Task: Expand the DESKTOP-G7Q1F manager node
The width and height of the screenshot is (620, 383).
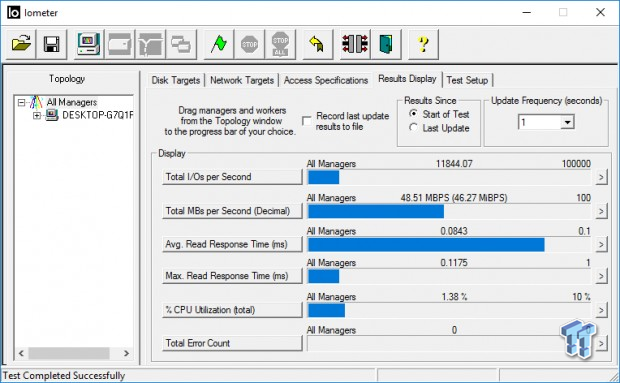Action: pyautogui.click(x=37, y=115)
